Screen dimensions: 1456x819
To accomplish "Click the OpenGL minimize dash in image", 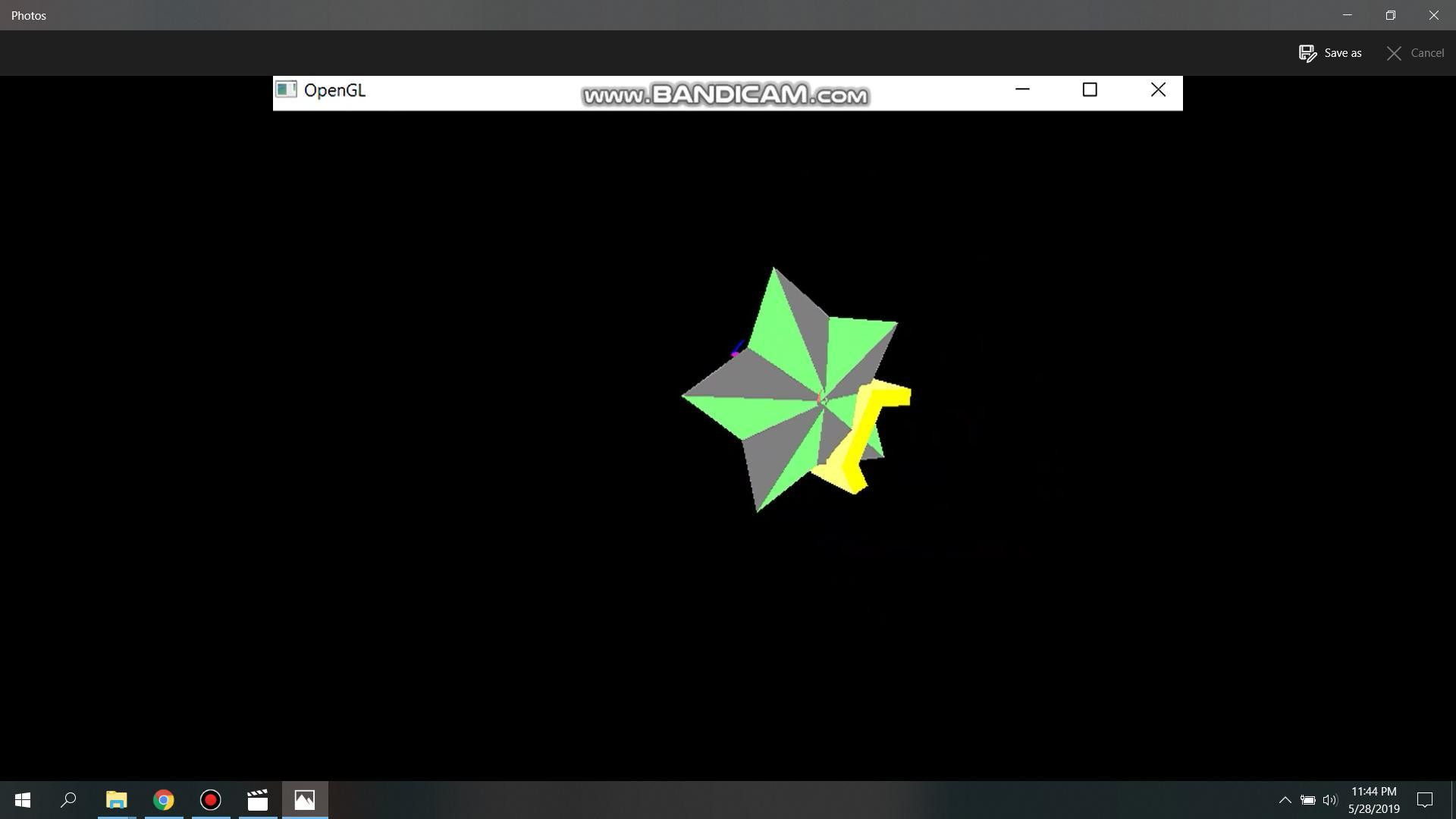I will click(x=1022, y=89).
